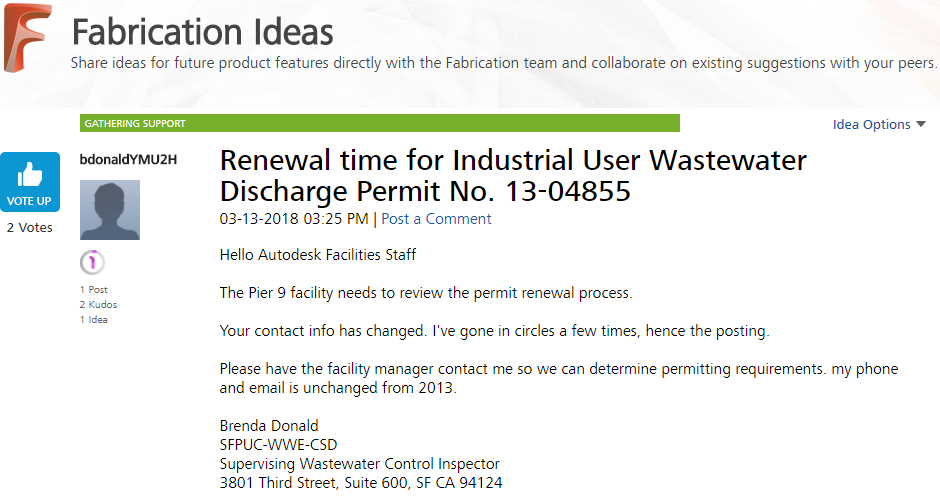This screenshot has width=940, height=500.
Task: Open the Idea Options menu label
Action: pyautogui.click(x=871, y=125)
